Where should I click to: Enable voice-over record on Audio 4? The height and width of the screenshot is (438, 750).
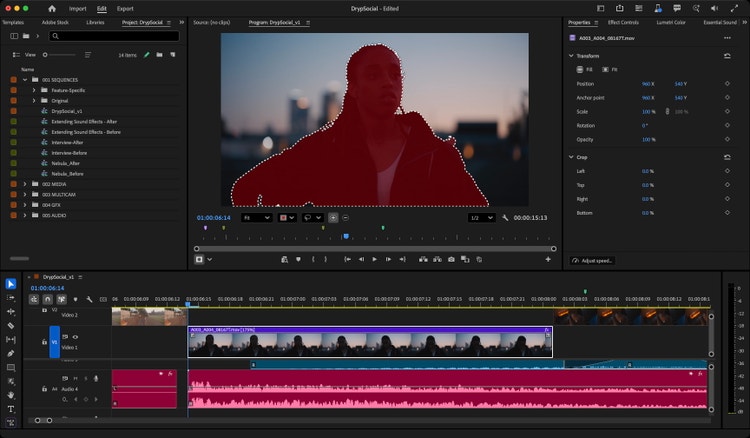pos(96,378)
